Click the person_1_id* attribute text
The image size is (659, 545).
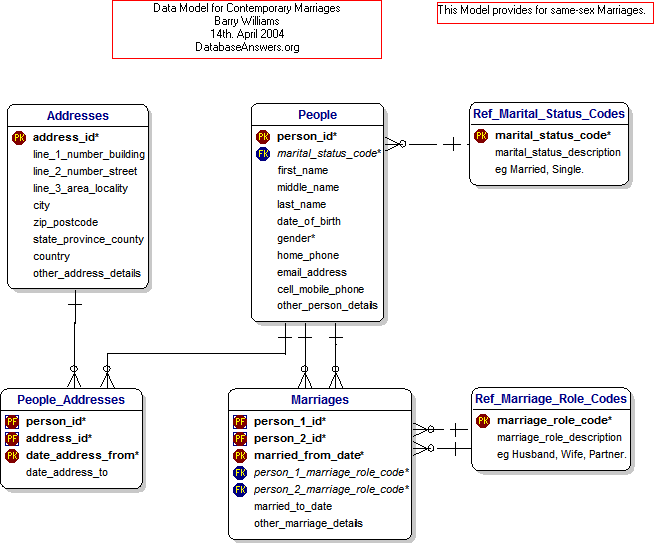(x=290, y=421)
